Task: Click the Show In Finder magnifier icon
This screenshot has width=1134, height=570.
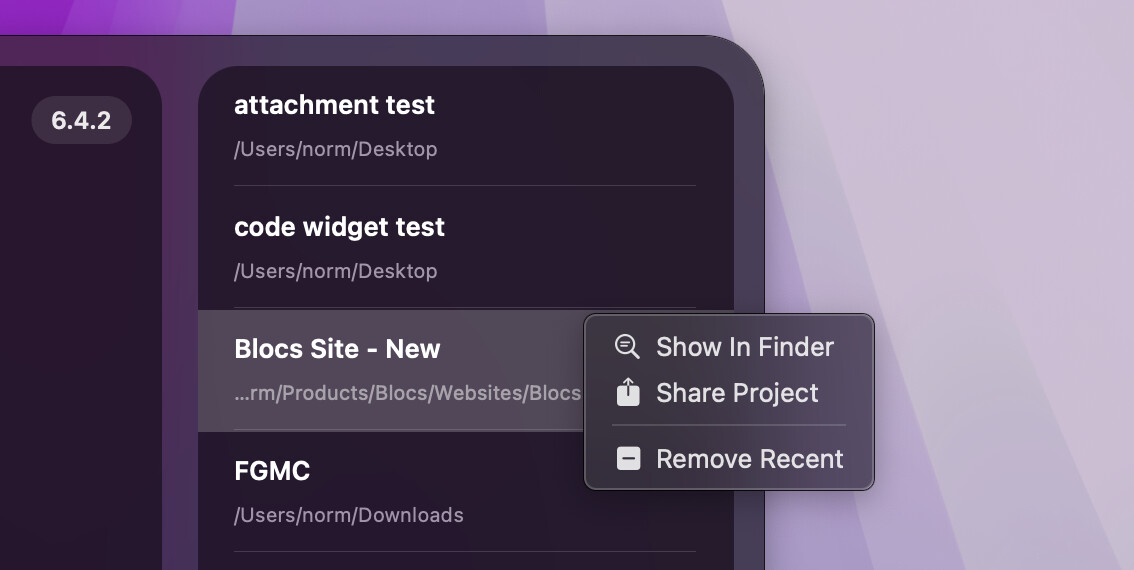Action: click(x=627, y=347)
